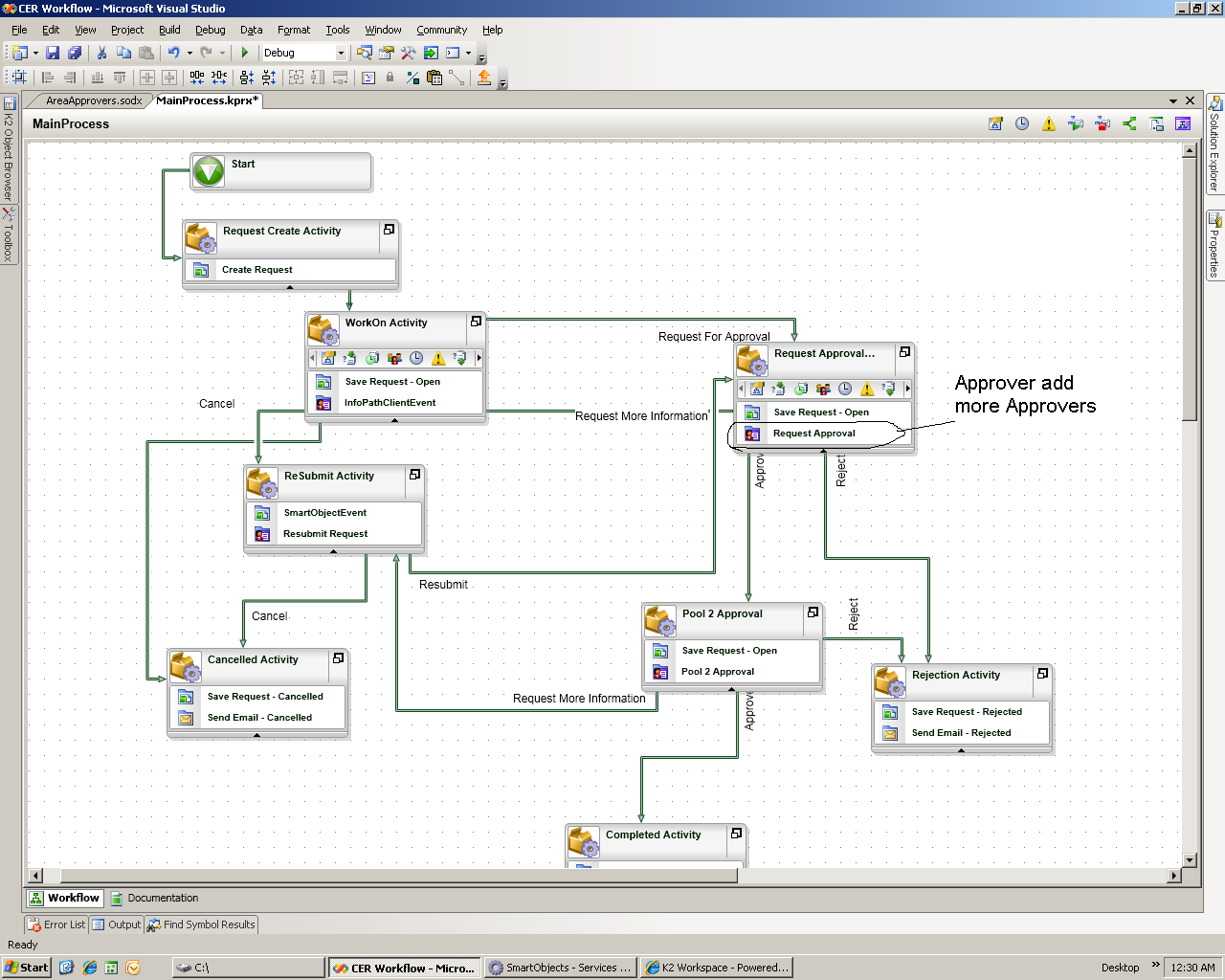1225x980 pixels.
Task: Click the clipboard paste icon in layout toolbar
Action: coord(435,78)
